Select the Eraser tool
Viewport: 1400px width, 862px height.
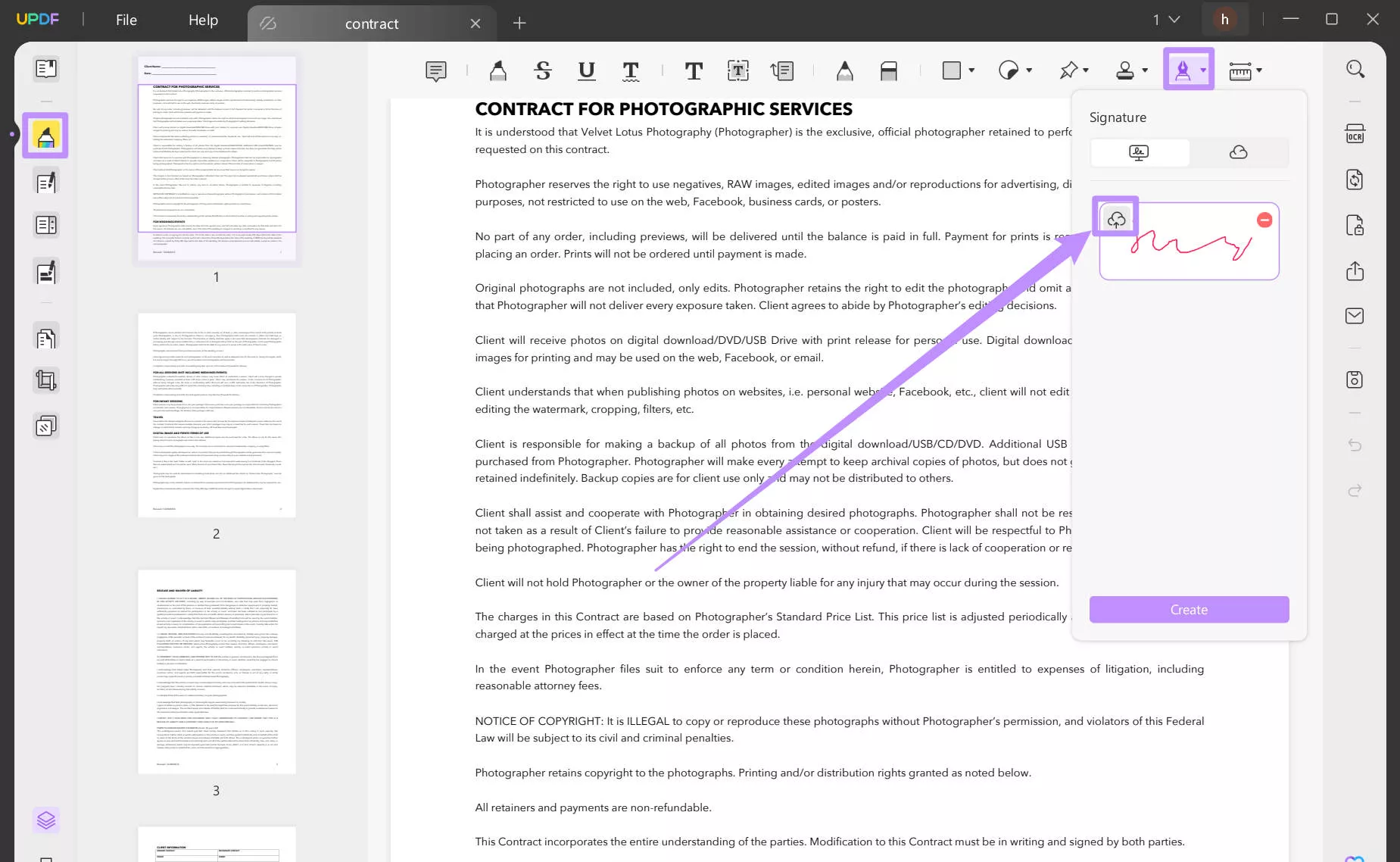pos(889,71)
